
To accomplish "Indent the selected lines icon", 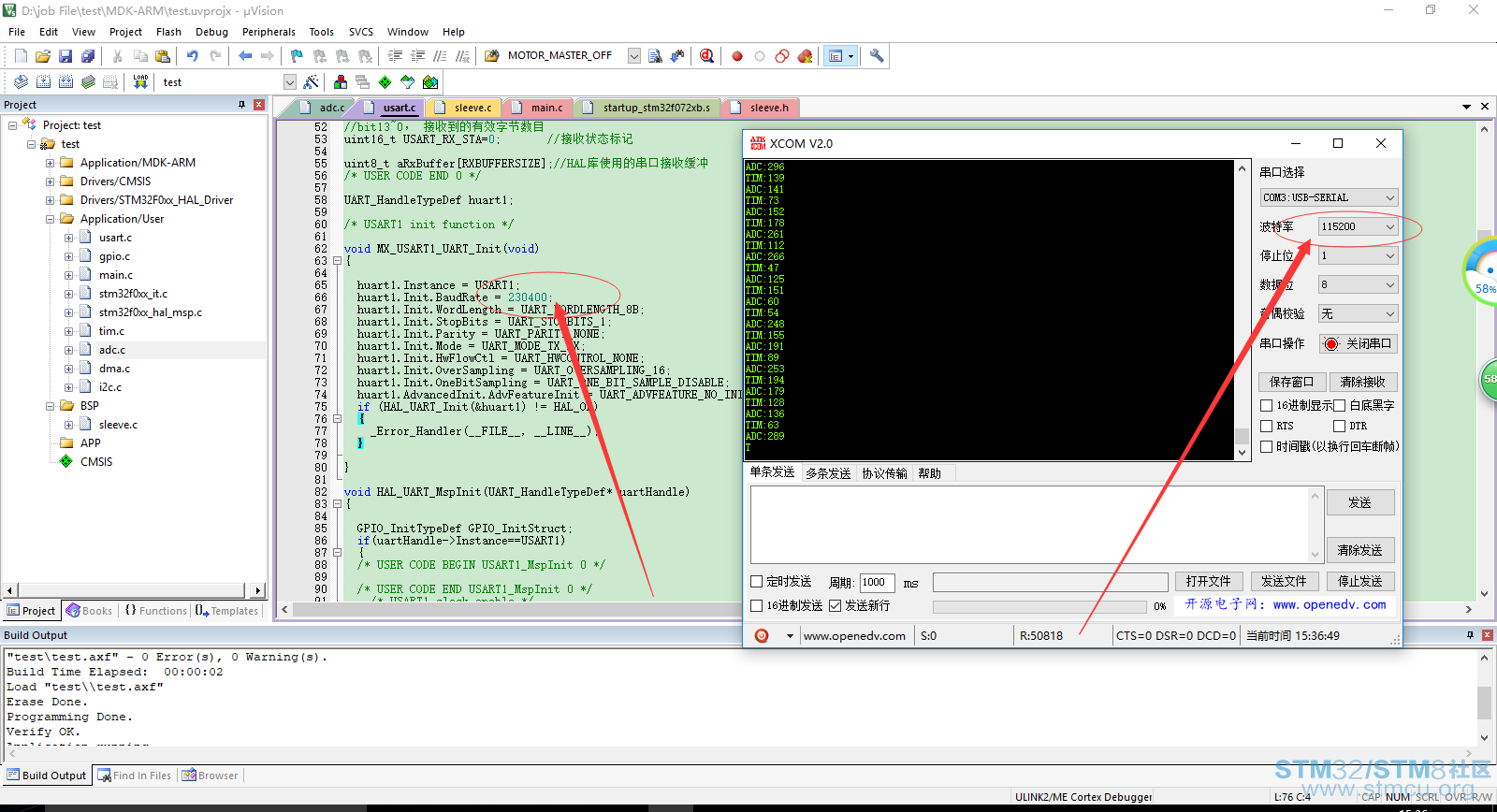I will coord(396,56).
